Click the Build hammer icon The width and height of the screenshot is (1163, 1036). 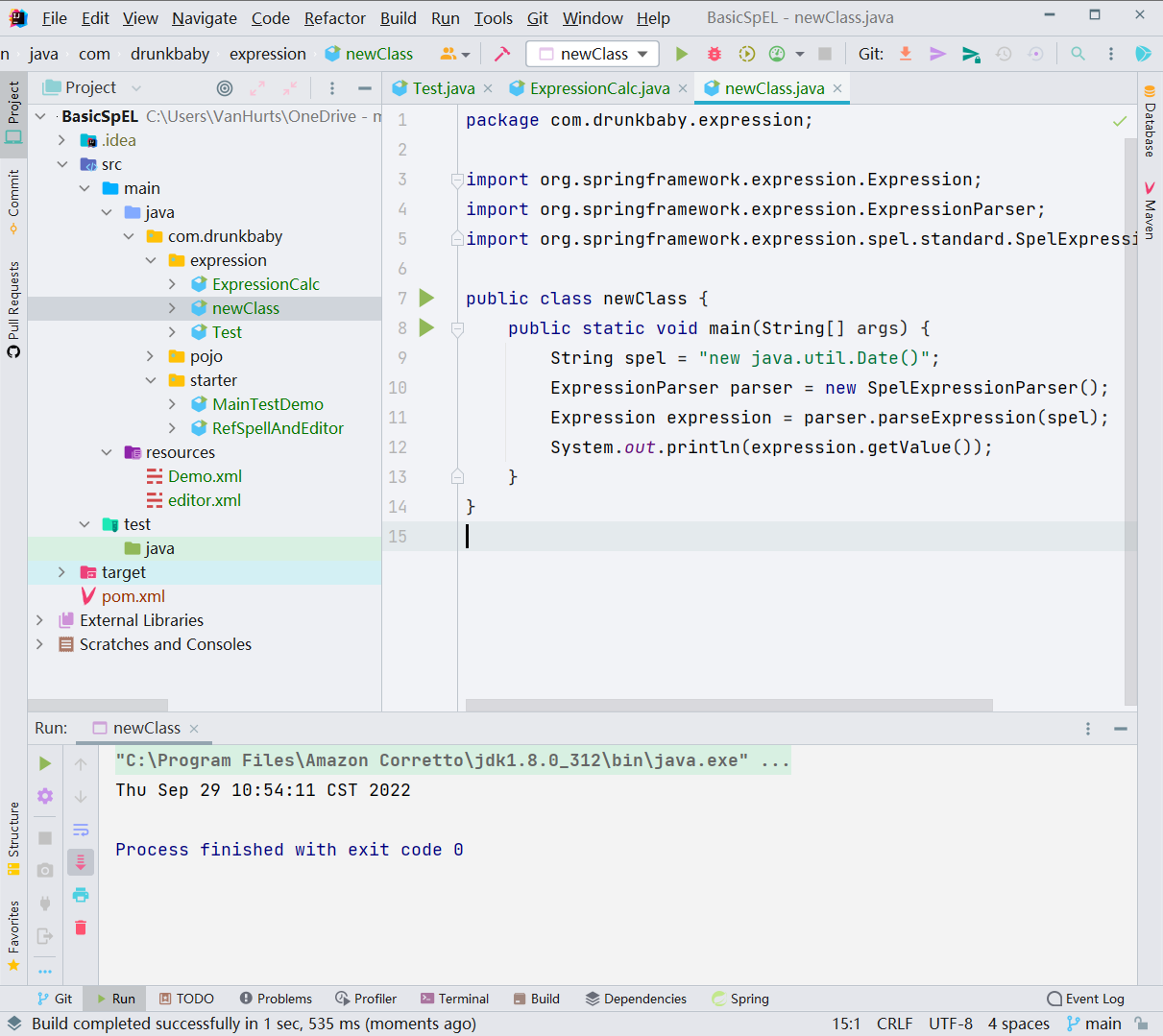point(501,54)
